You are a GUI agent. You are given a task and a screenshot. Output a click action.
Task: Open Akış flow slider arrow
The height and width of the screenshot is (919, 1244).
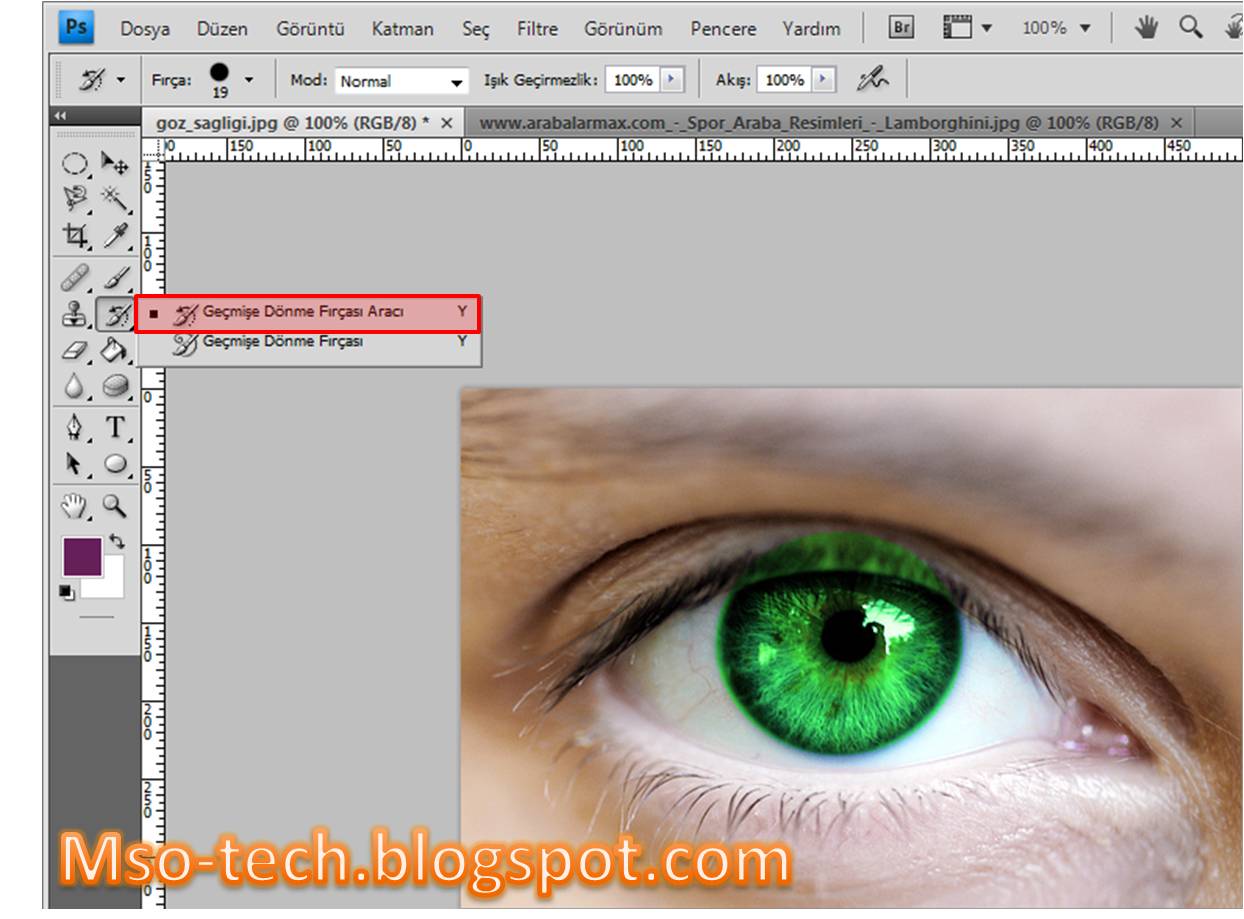tap(825, 79)
